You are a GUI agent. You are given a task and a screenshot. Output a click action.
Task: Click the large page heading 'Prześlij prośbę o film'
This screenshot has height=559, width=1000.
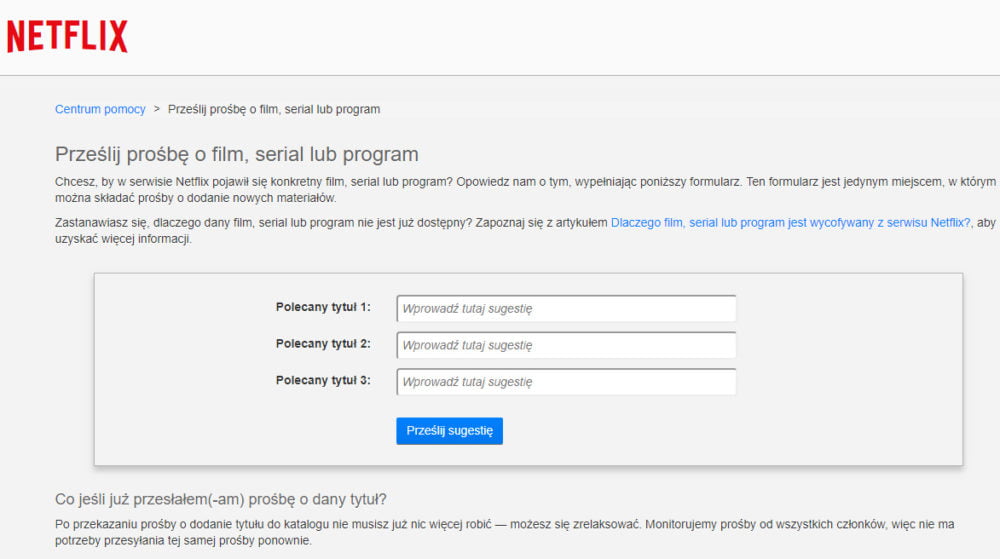(236, 155)
